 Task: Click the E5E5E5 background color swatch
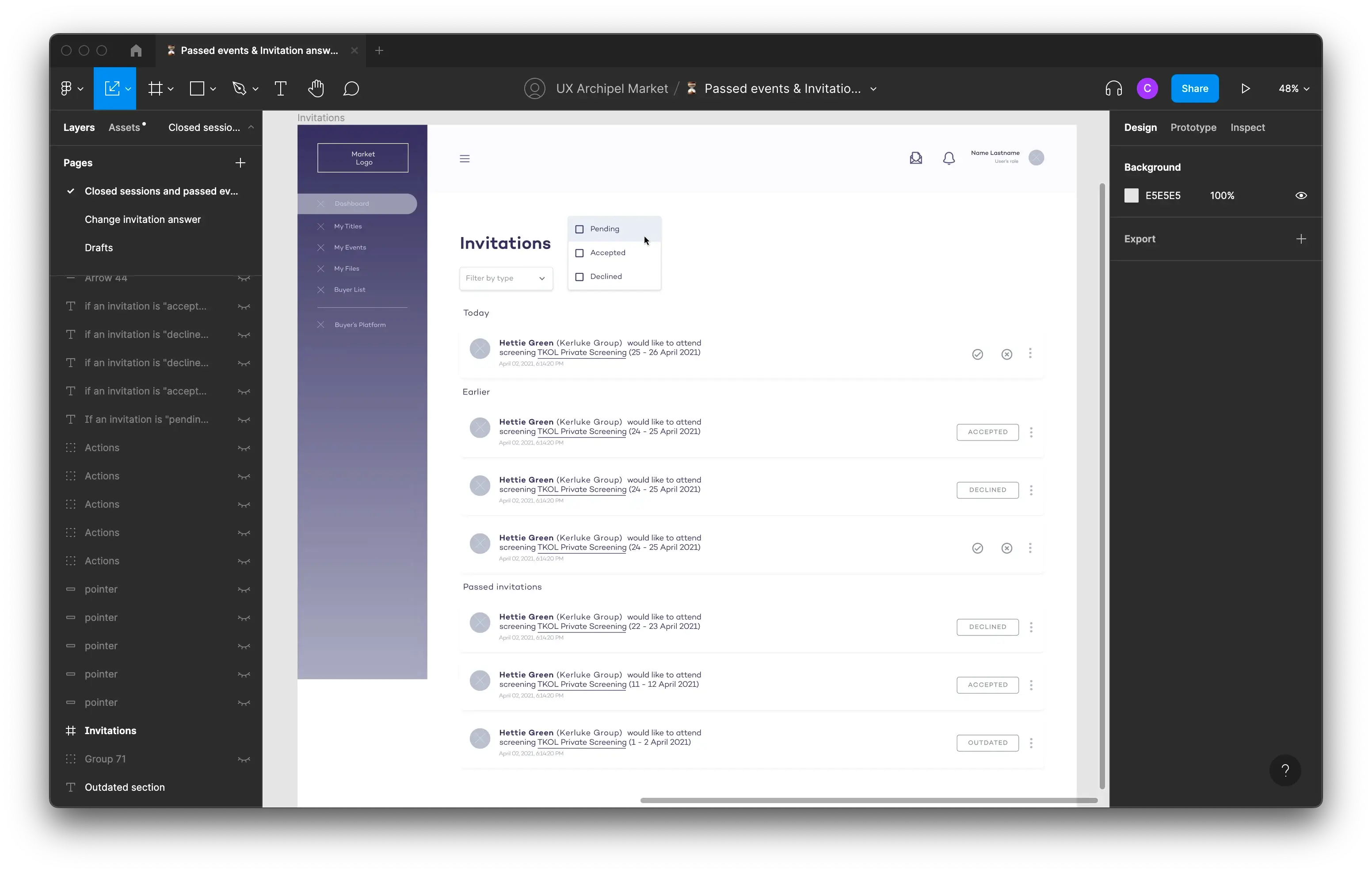pos(1131,195)
